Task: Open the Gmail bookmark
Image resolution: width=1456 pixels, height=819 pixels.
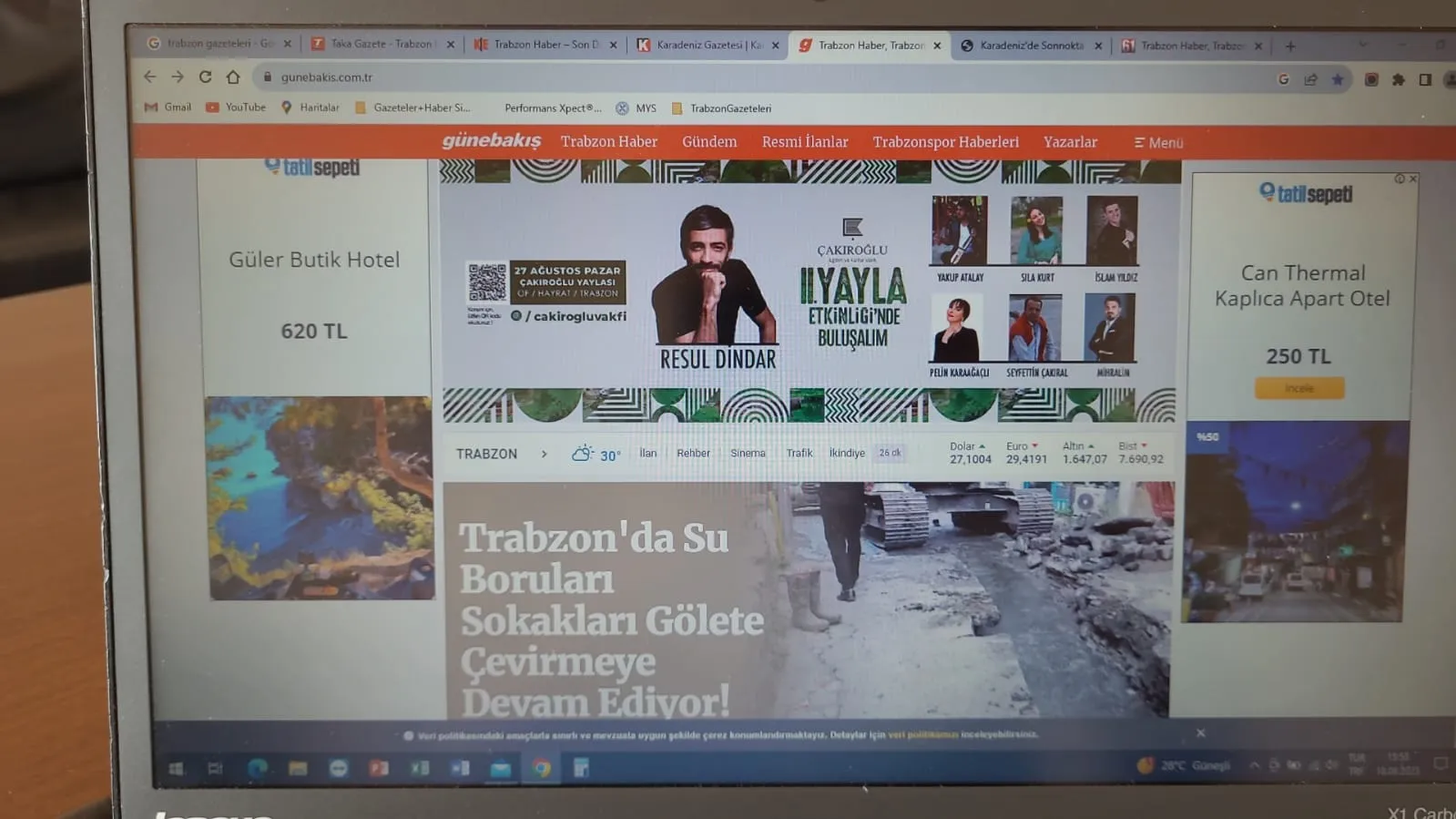Action: coord(168,107)
